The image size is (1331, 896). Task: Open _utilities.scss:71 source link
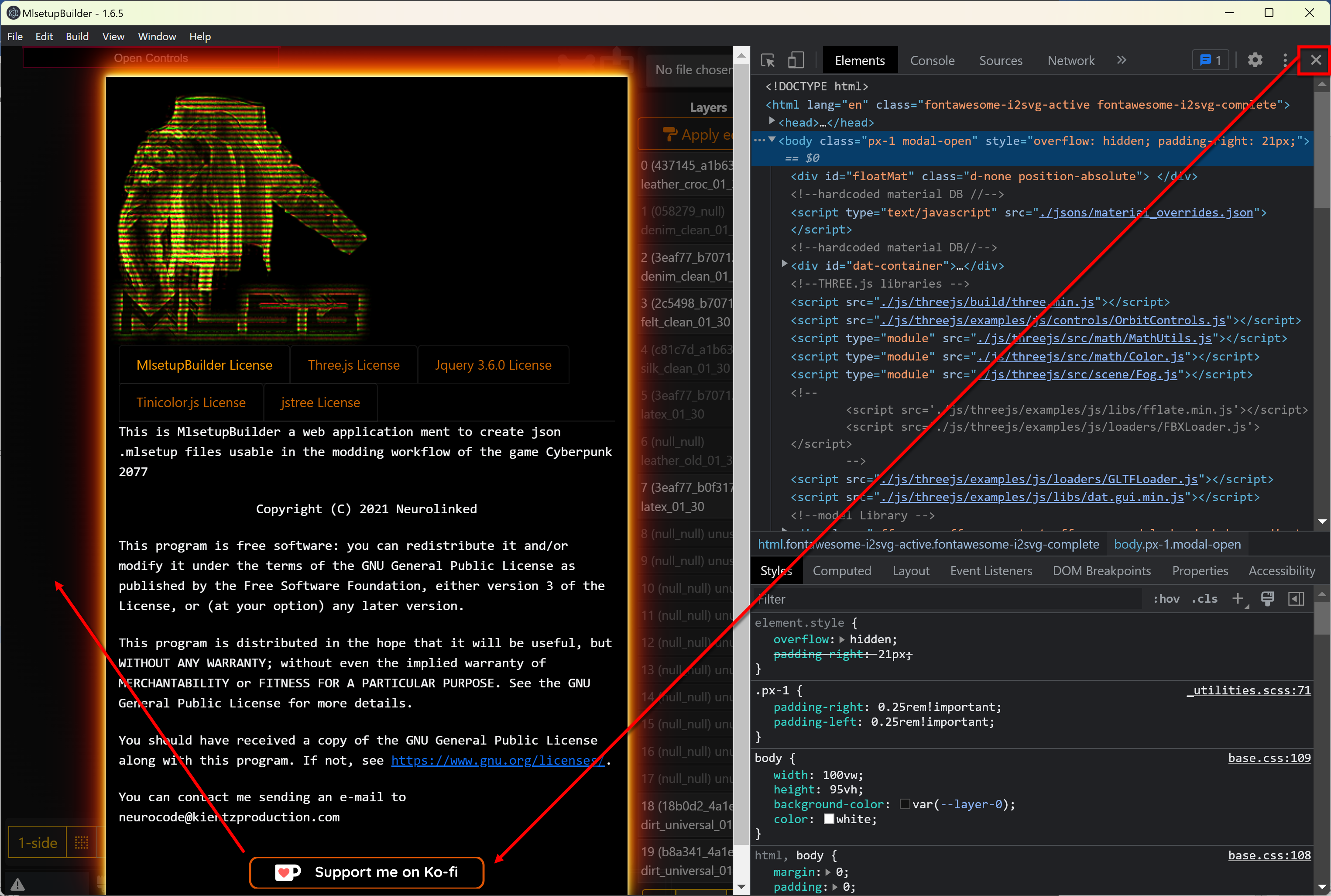coord(1248,690)
